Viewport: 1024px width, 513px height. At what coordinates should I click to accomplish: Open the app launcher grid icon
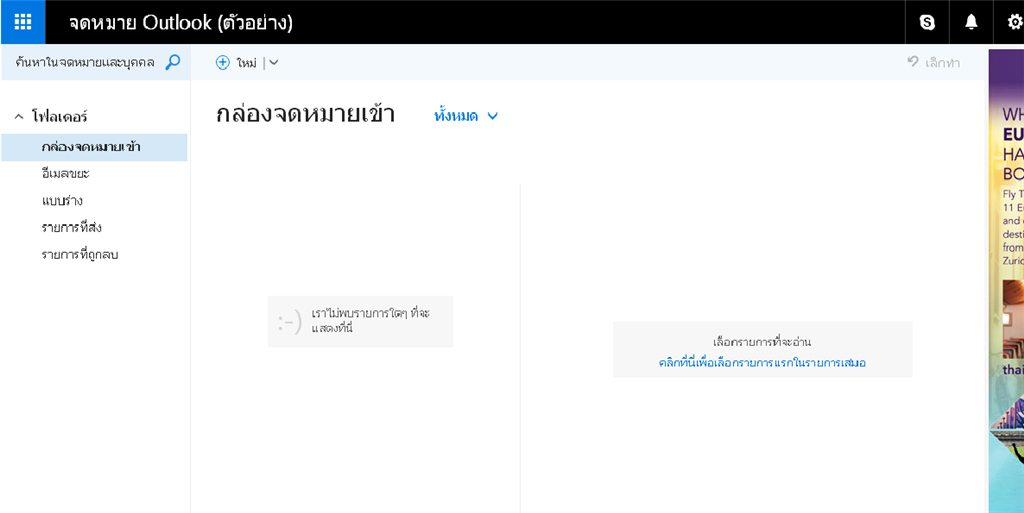23,22
